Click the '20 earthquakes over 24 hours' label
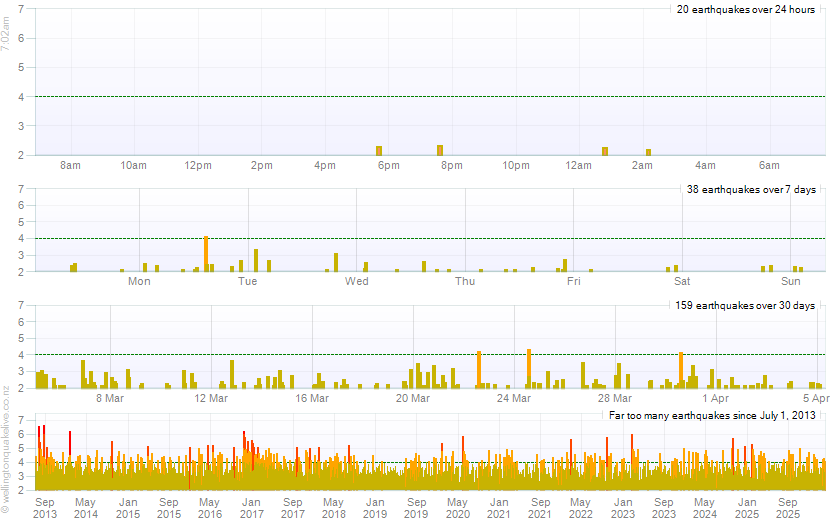This screenshot has height=530, width=835. pos(746,9)
